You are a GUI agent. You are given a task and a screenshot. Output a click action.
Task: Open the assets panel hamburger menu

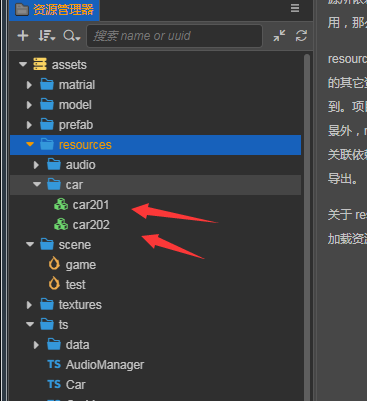295,8
